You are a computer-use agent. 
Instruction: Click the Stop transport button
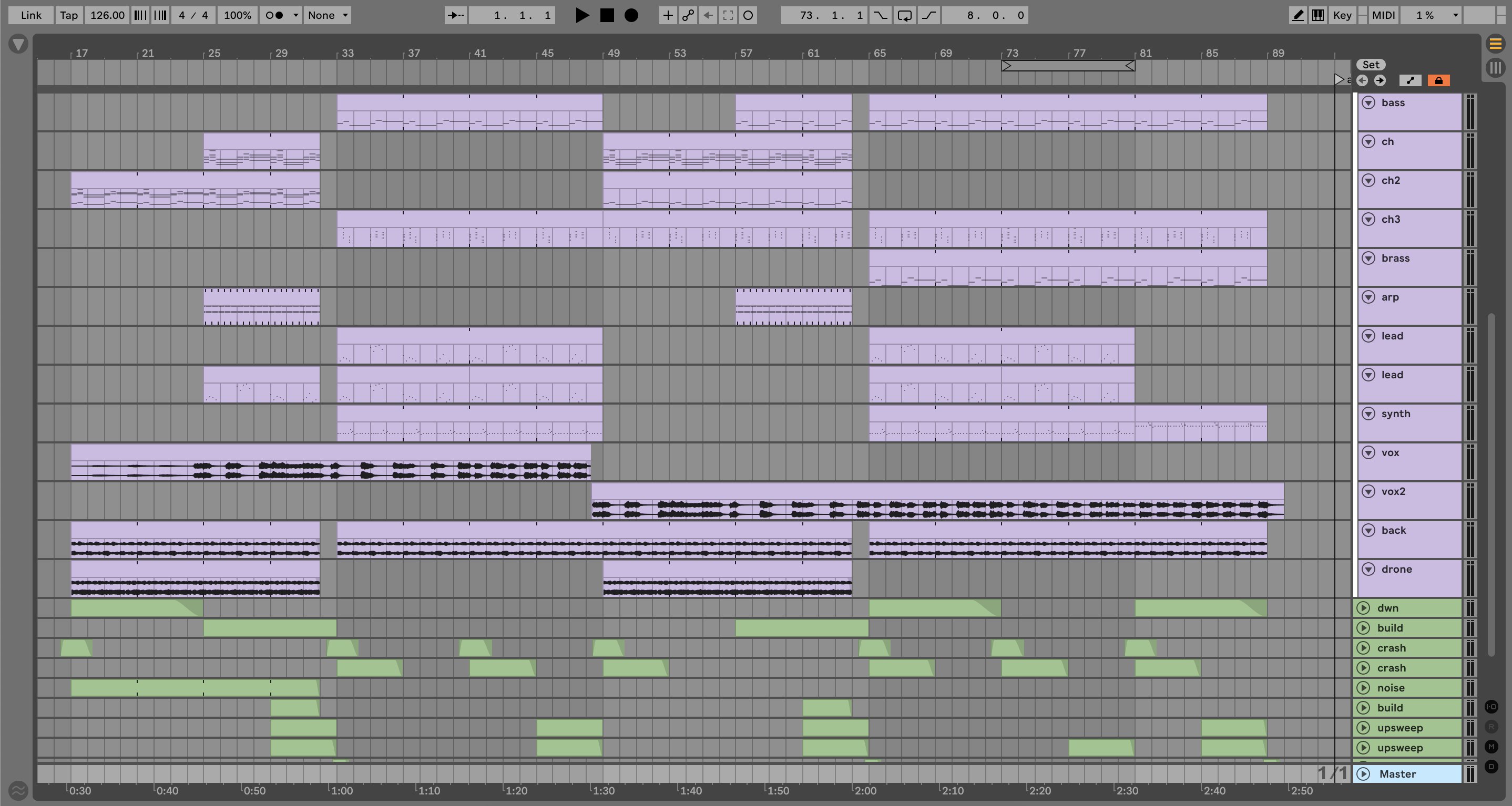pos(607,15)
